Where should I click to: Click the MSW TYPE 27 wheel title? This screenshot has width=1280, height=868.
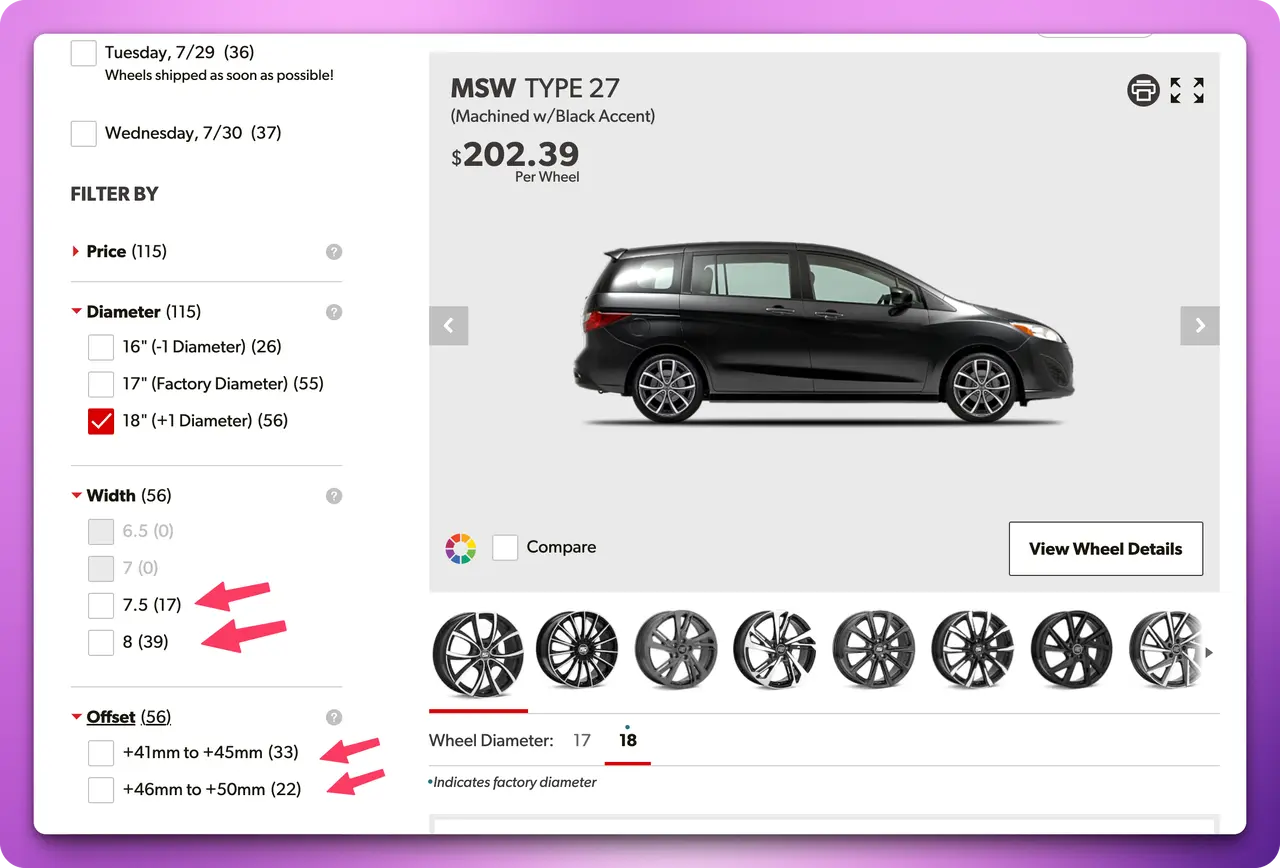(x=535, y=89)
